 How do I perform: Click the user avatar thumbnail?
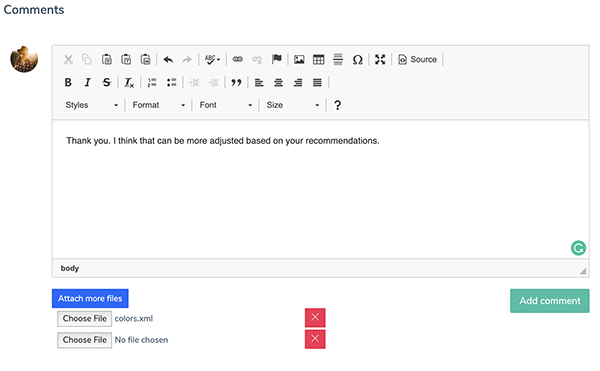[24, 59]
